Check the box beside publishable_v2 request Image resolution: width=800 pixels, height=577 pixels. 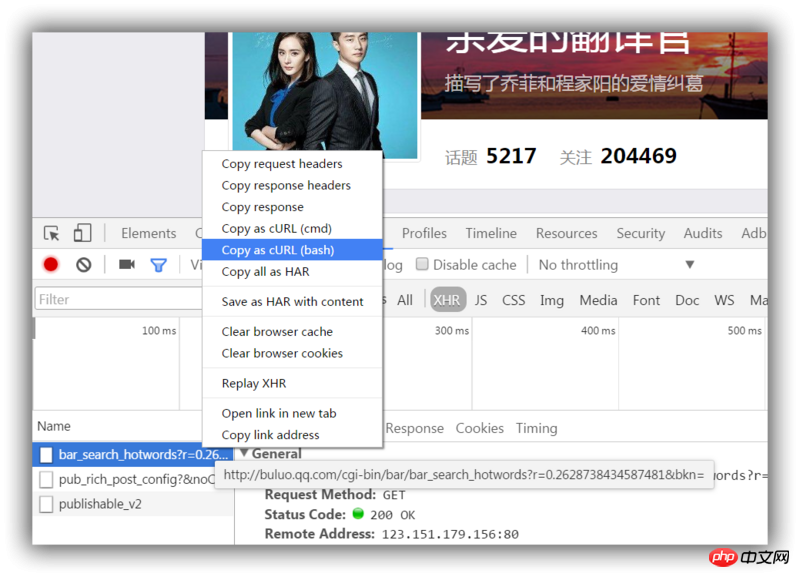(x=46, y=504)
